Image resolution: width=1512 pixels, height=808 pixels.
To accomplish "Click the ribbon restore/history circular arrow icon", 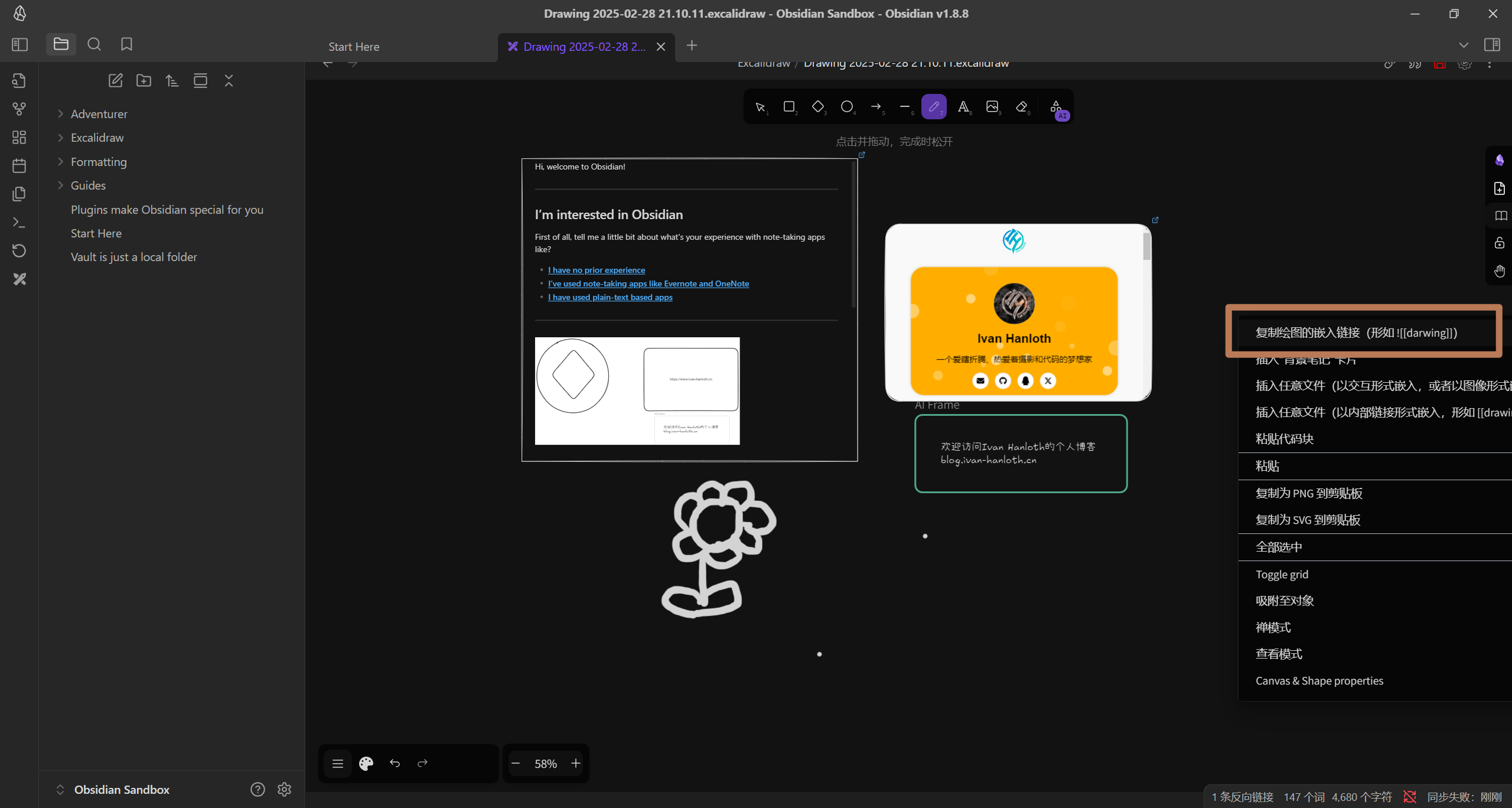I will click(x=19, y=251).
